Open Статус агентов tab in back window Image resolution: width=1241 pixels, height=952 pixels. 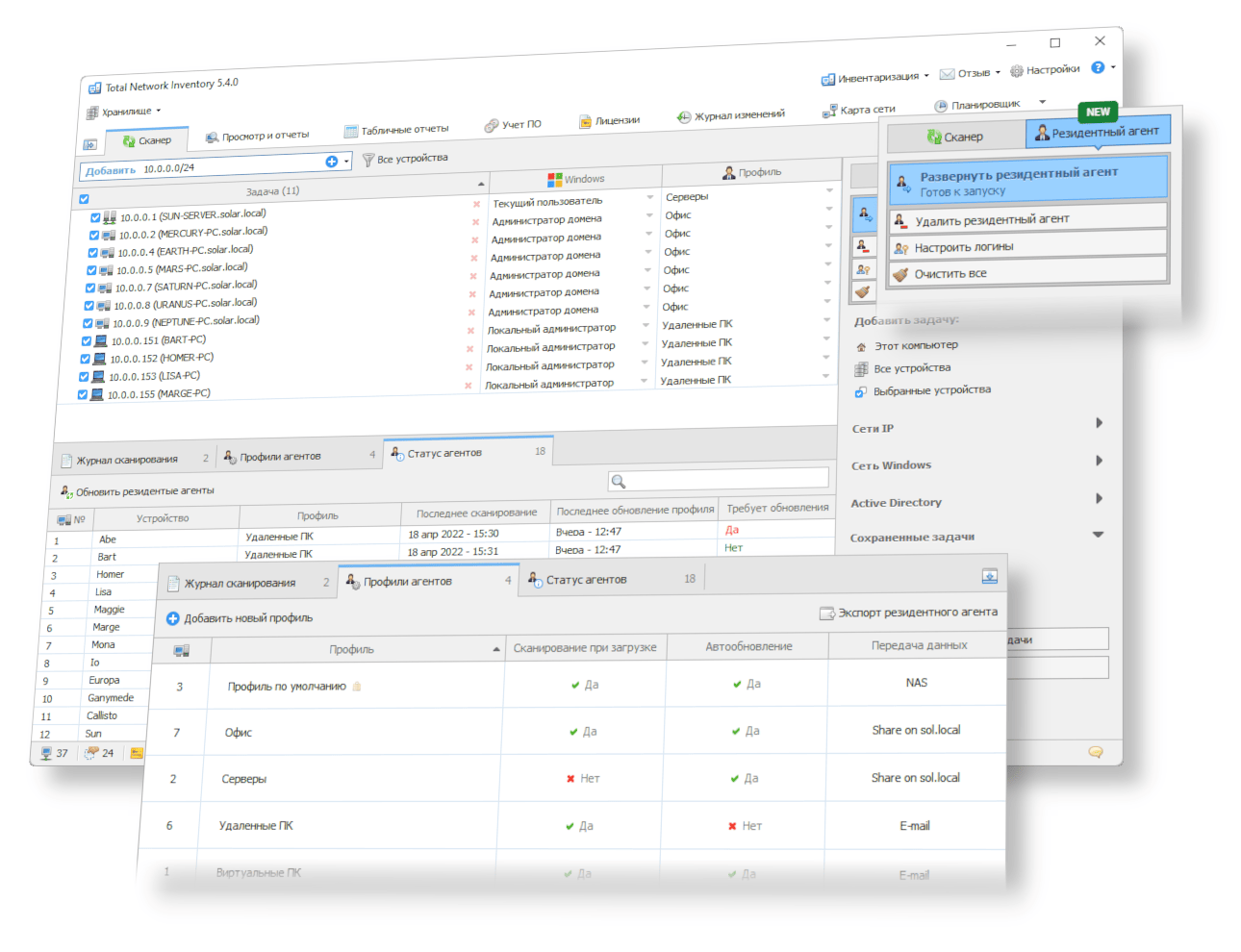[468, 451]
